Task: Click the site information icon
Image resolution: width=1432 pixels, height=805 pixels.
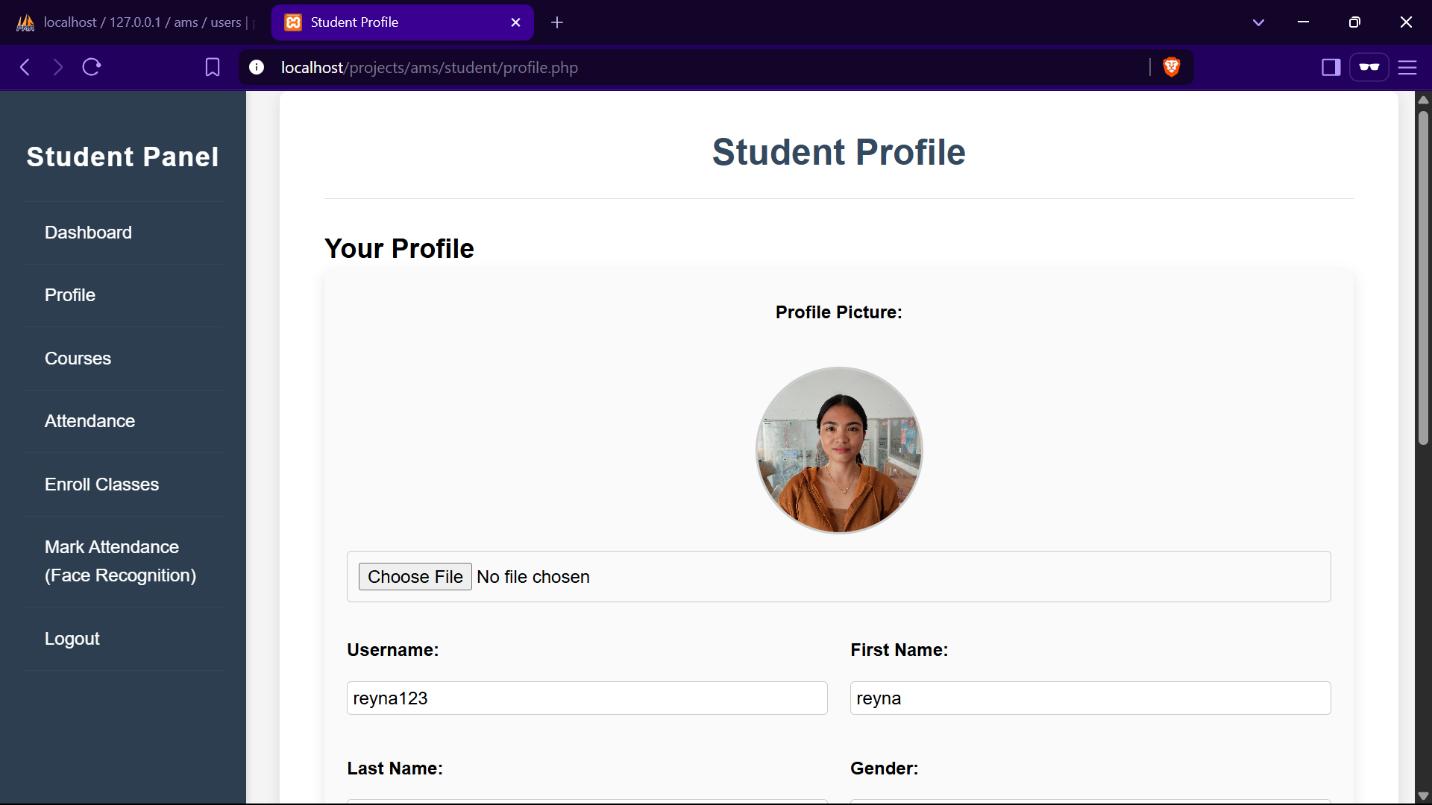Action: pos(256,67)
